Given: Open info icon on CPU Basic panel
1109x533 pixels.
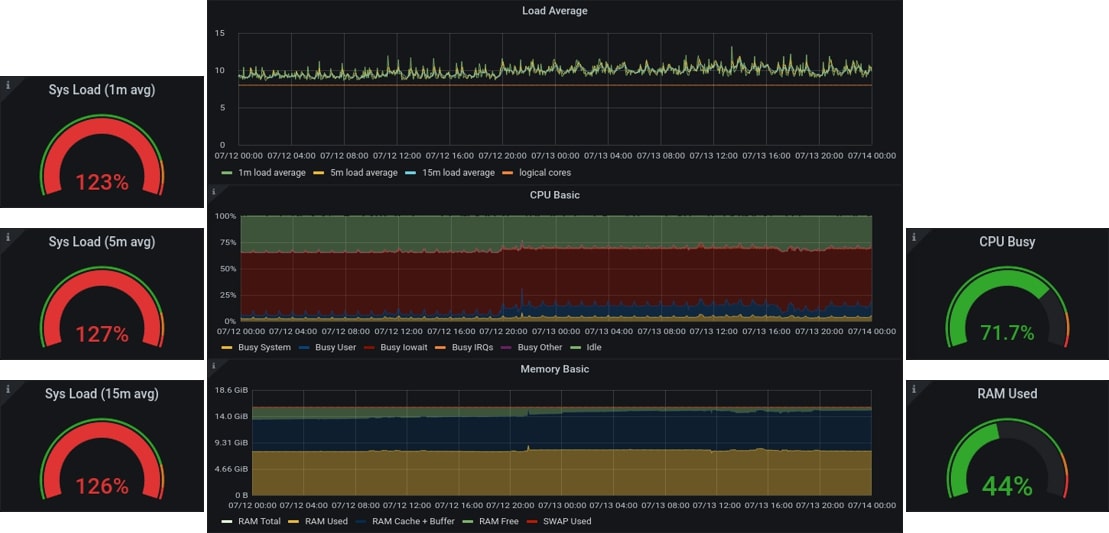Looking at the screenshot, I should pos(214,192).
